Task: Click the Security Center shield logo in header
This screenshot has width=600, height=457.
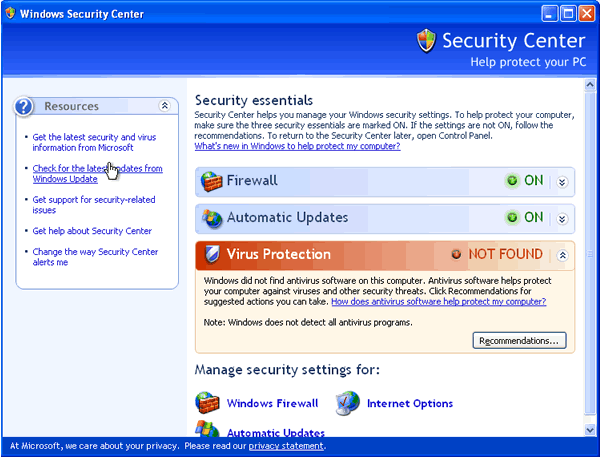Action: (x=426, y=41)
